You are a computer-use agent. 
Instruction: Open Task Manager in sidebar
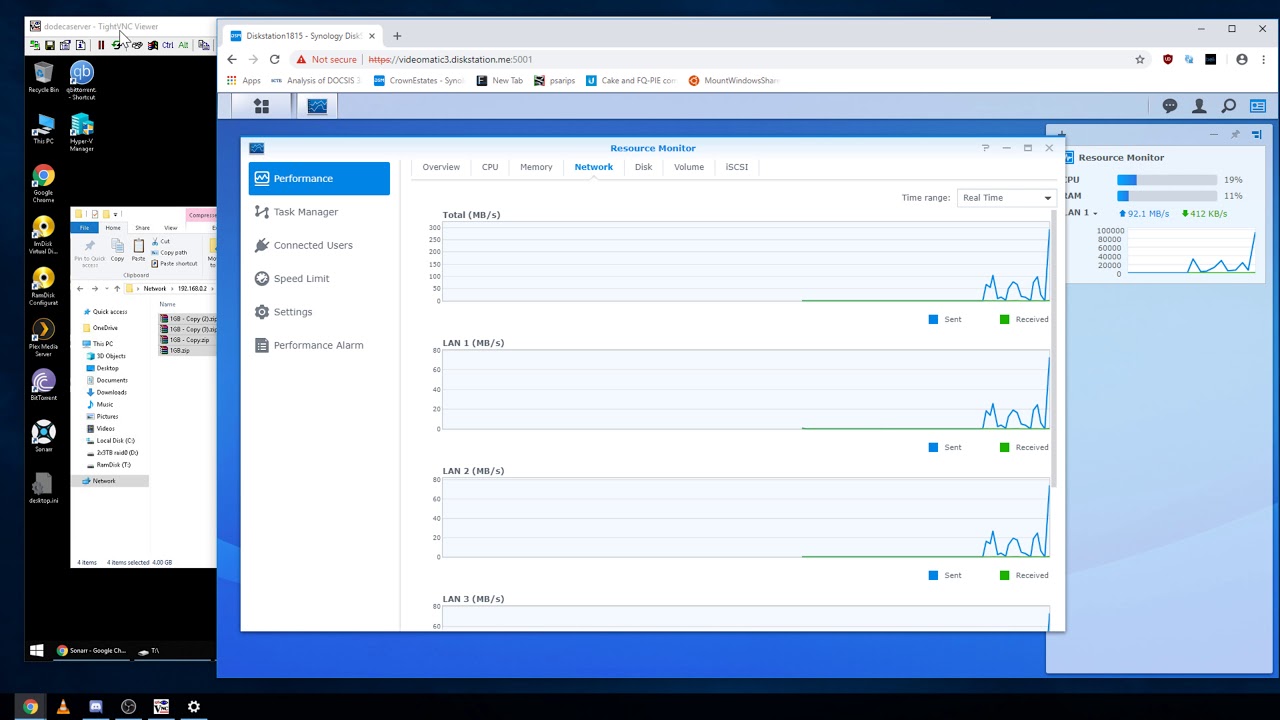coord(319,212)
